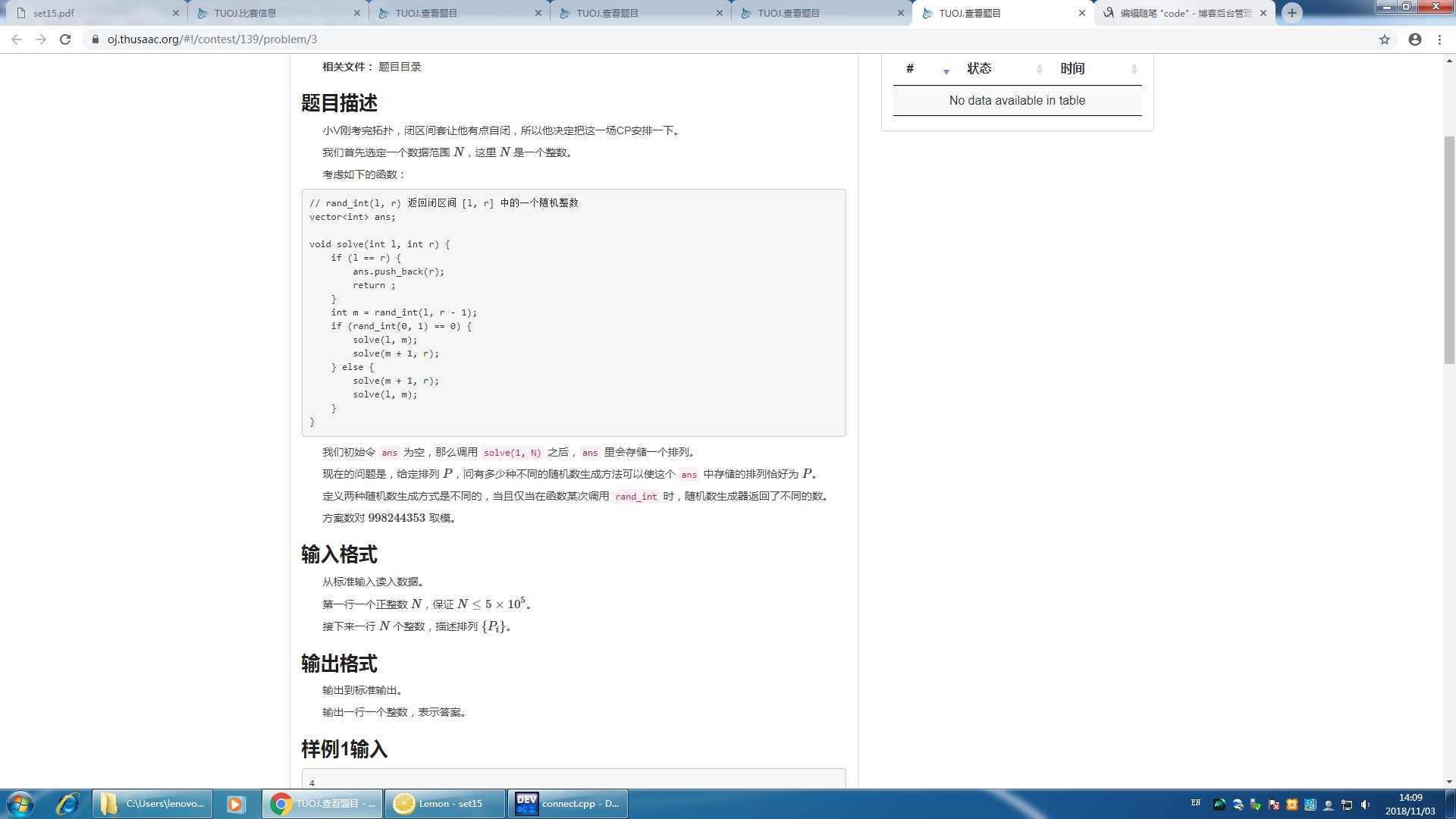The height and width of the screenshot is (819, 1456).
Task: Click the 输入格式 heading
Action: click(x=339, y=554)
